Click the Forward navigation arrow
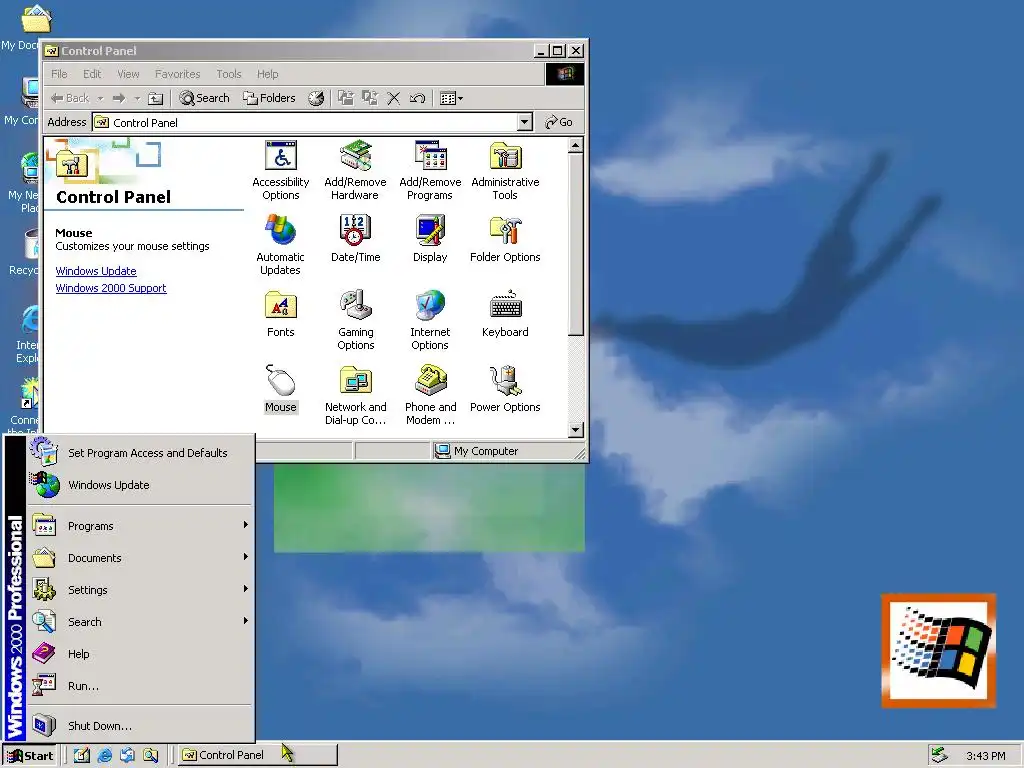1024x768 pixels. point(119,99)
